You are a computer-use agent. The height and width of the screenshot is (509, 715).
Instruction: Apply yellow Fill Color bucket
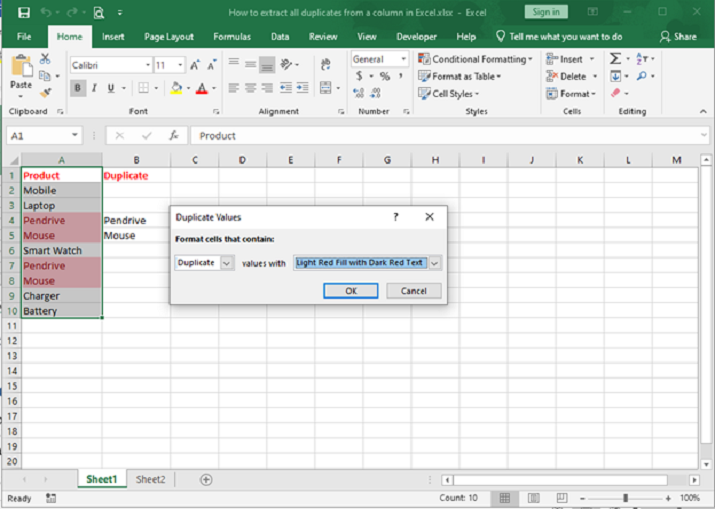(176, 88)
